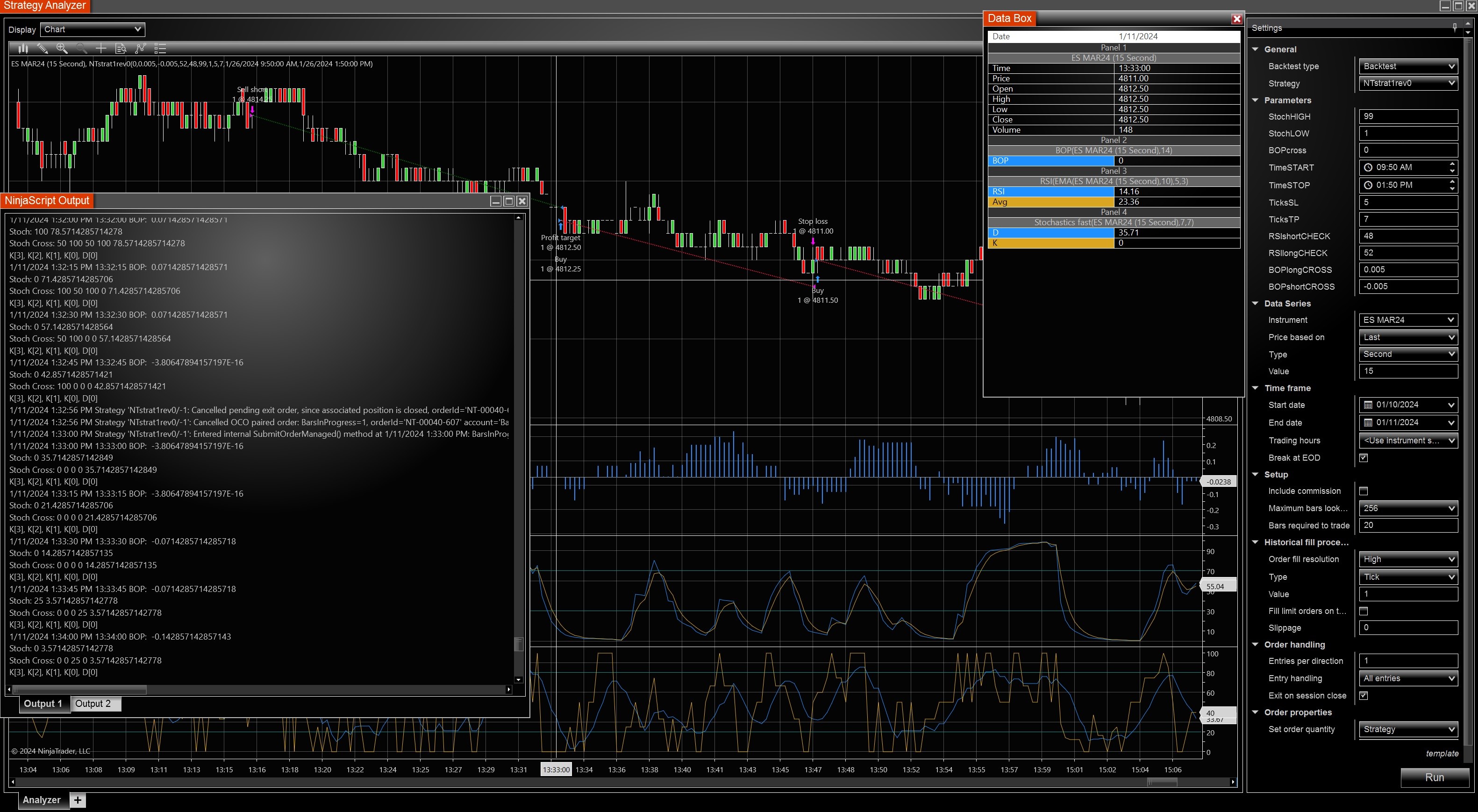Click the crosshair cursor icon
The width and height of the screenshot is (1478, 812).
(101, 49)
